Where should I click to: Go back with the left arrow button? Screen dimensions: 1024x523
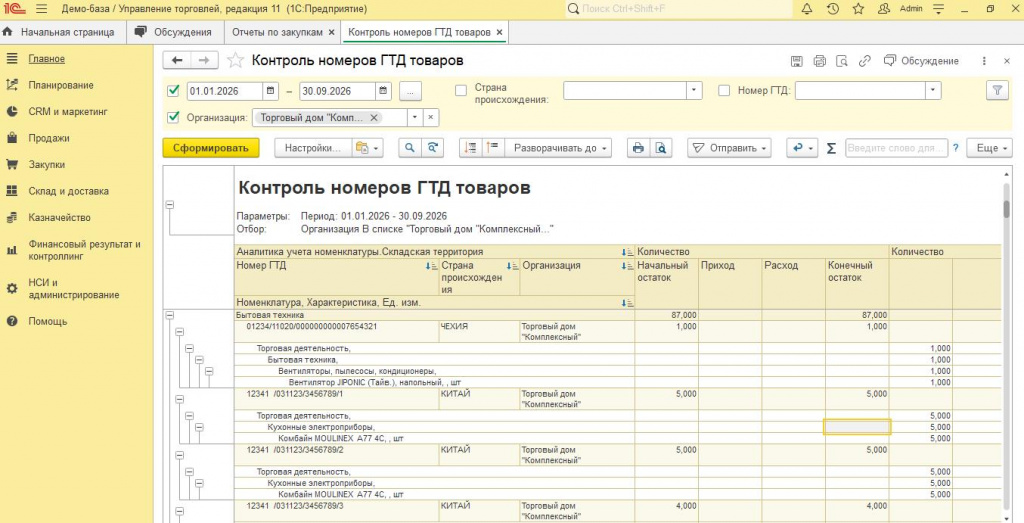point(177,60)
